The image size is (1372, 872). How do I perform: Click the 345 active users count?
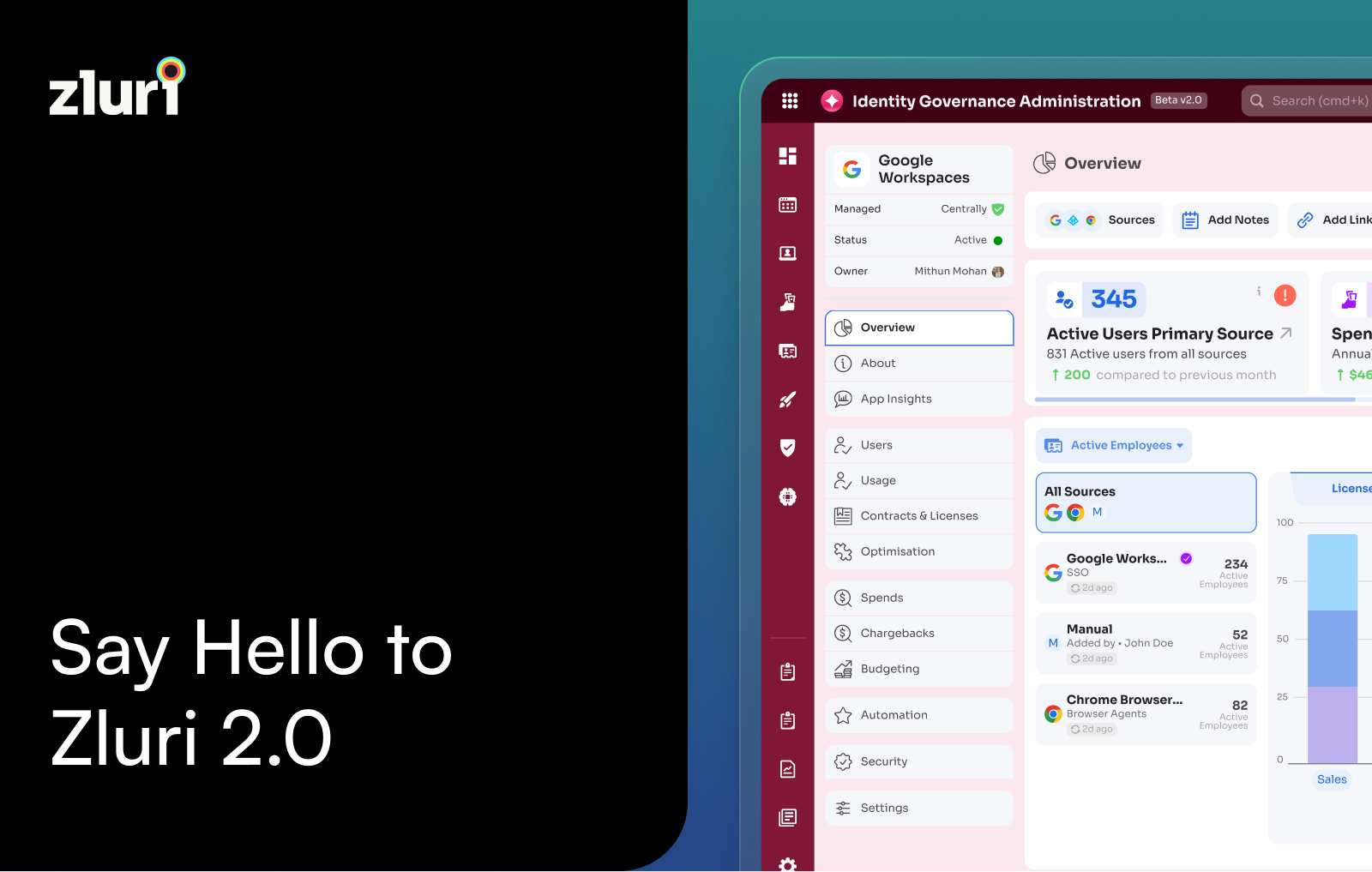tap(1113, 299)
